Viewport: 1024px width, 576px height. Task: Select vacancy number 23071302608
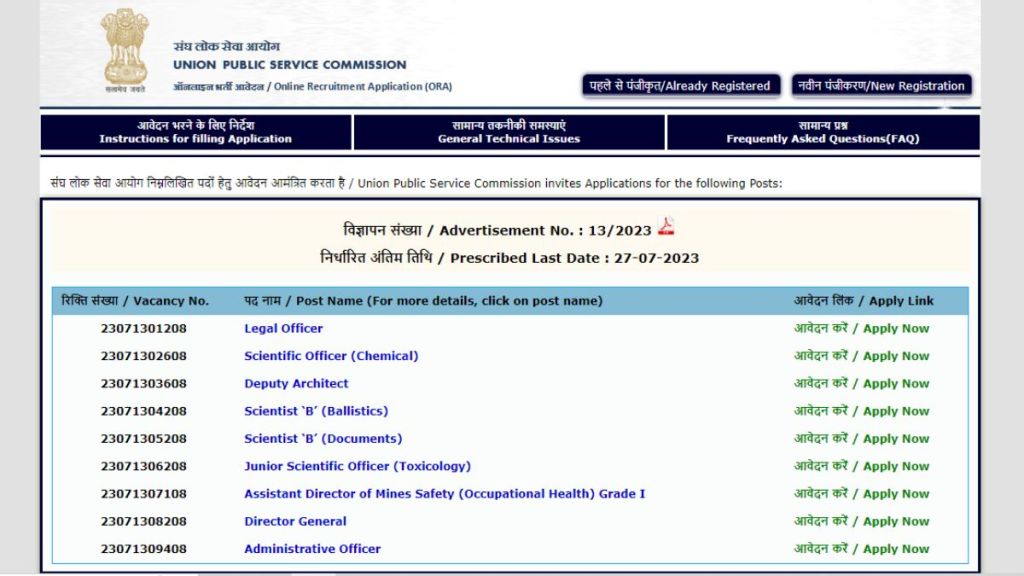pyautogui.click(x=144, y=356)
